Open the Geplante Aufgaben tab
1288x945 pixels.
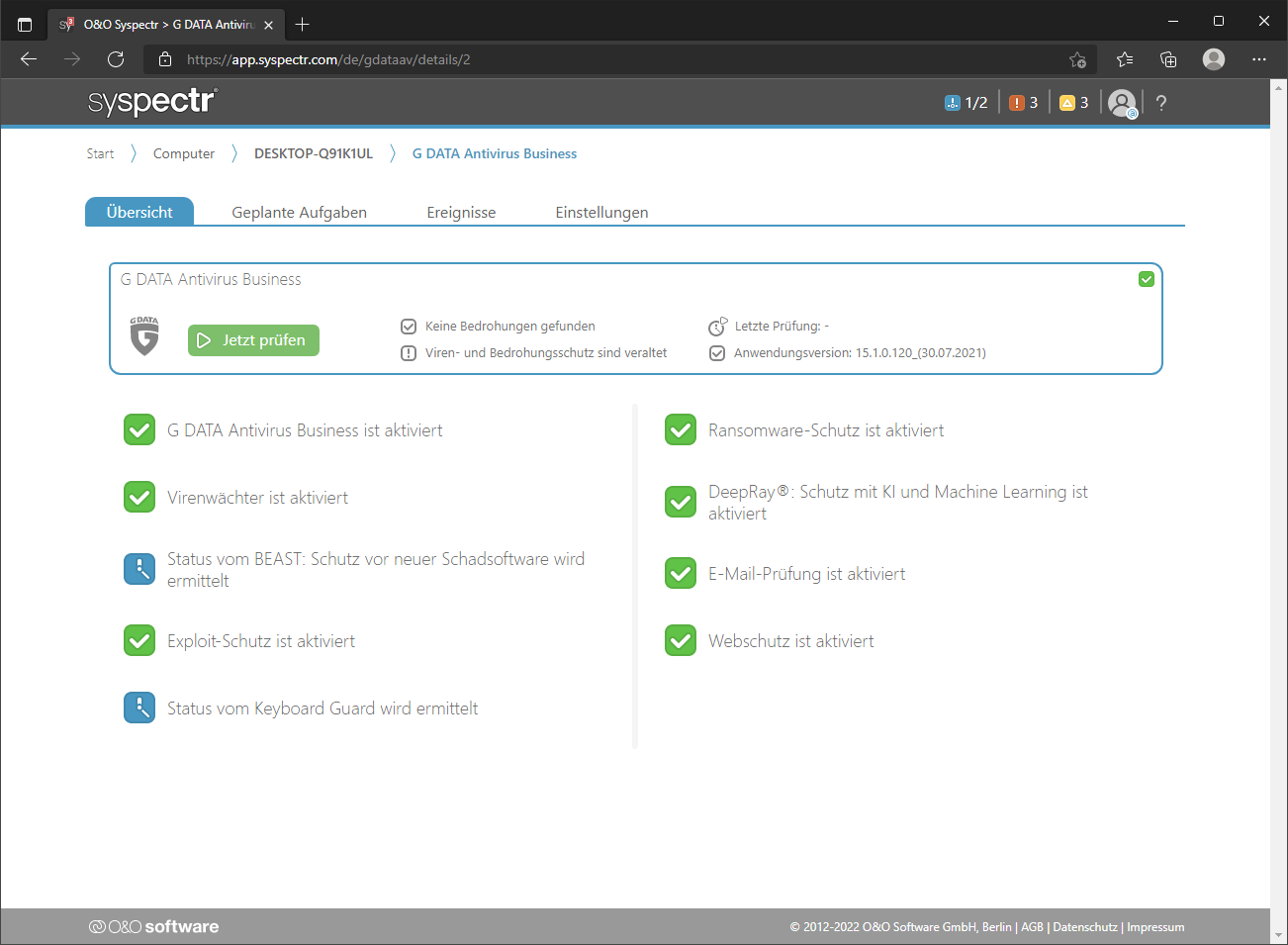[300, 212]
